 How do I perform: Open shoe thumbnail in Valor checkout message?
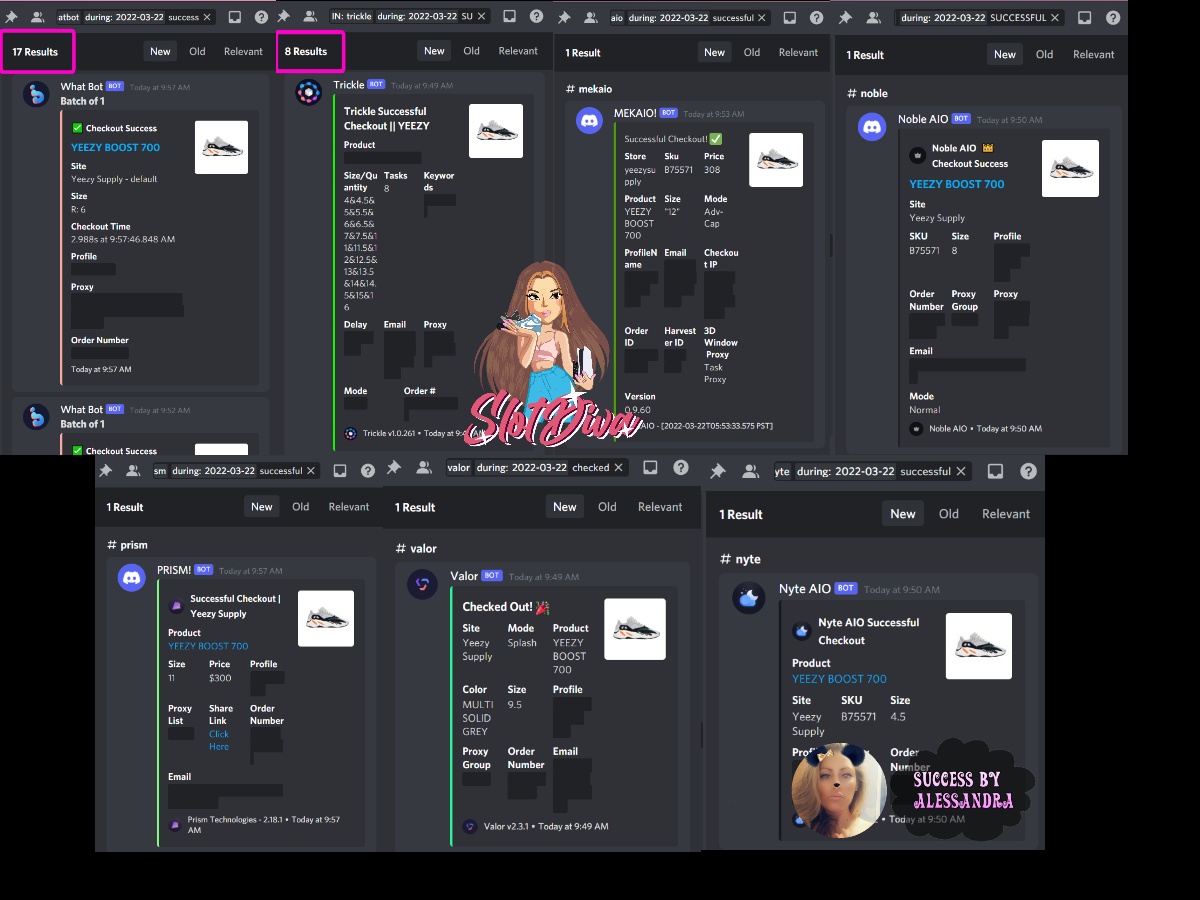635,629
